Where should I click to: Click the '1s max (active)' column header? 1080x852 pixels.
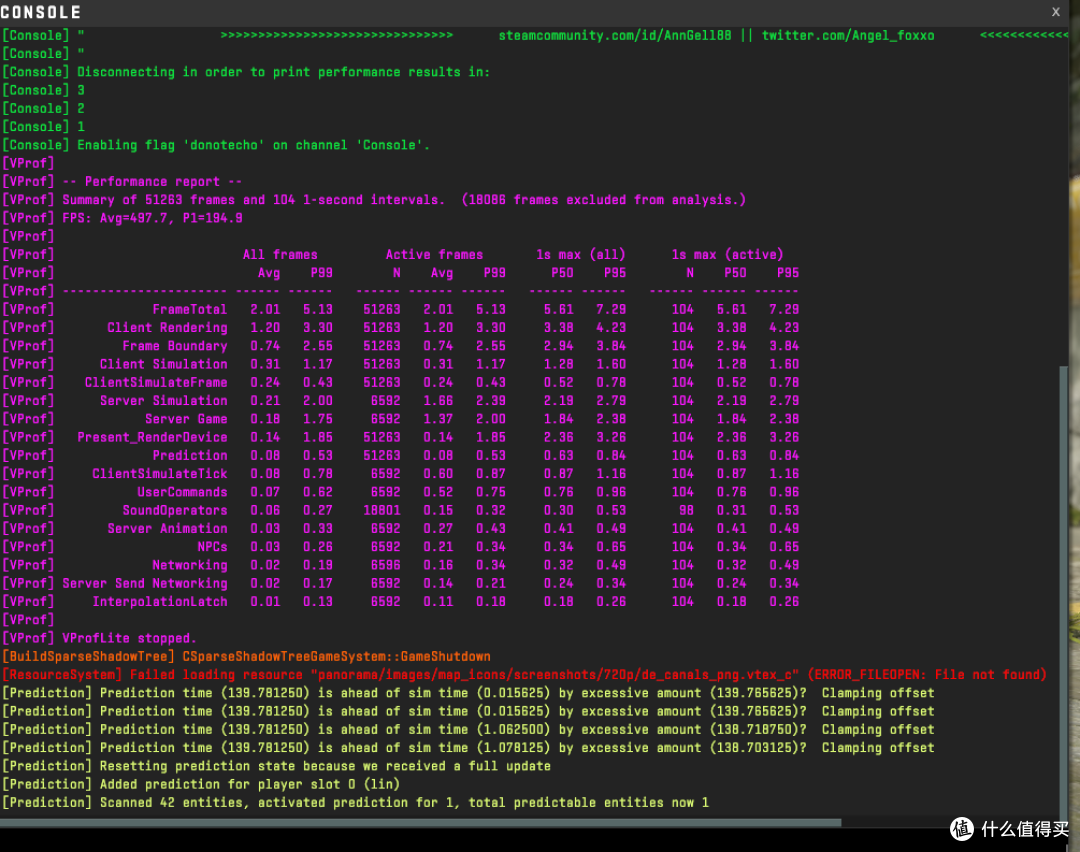click(727, 254)
